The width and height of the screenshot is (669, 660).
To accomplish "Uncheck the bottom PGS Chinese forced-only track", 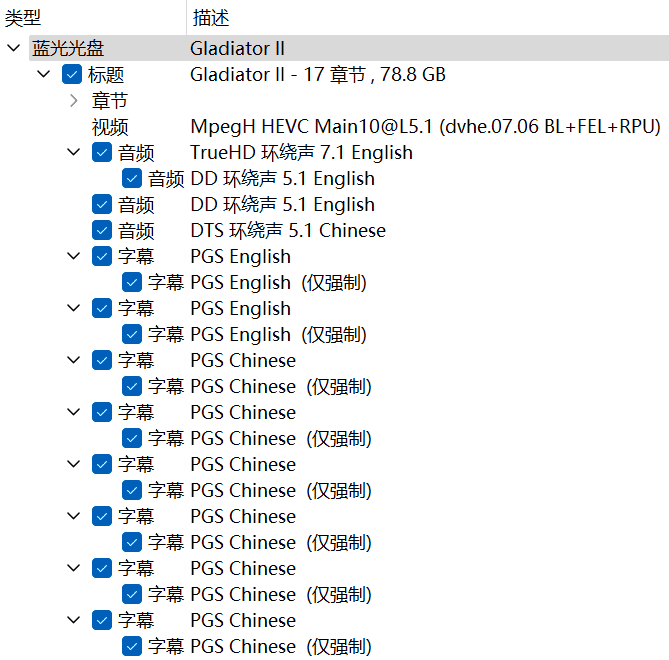I will pos(132,647).
